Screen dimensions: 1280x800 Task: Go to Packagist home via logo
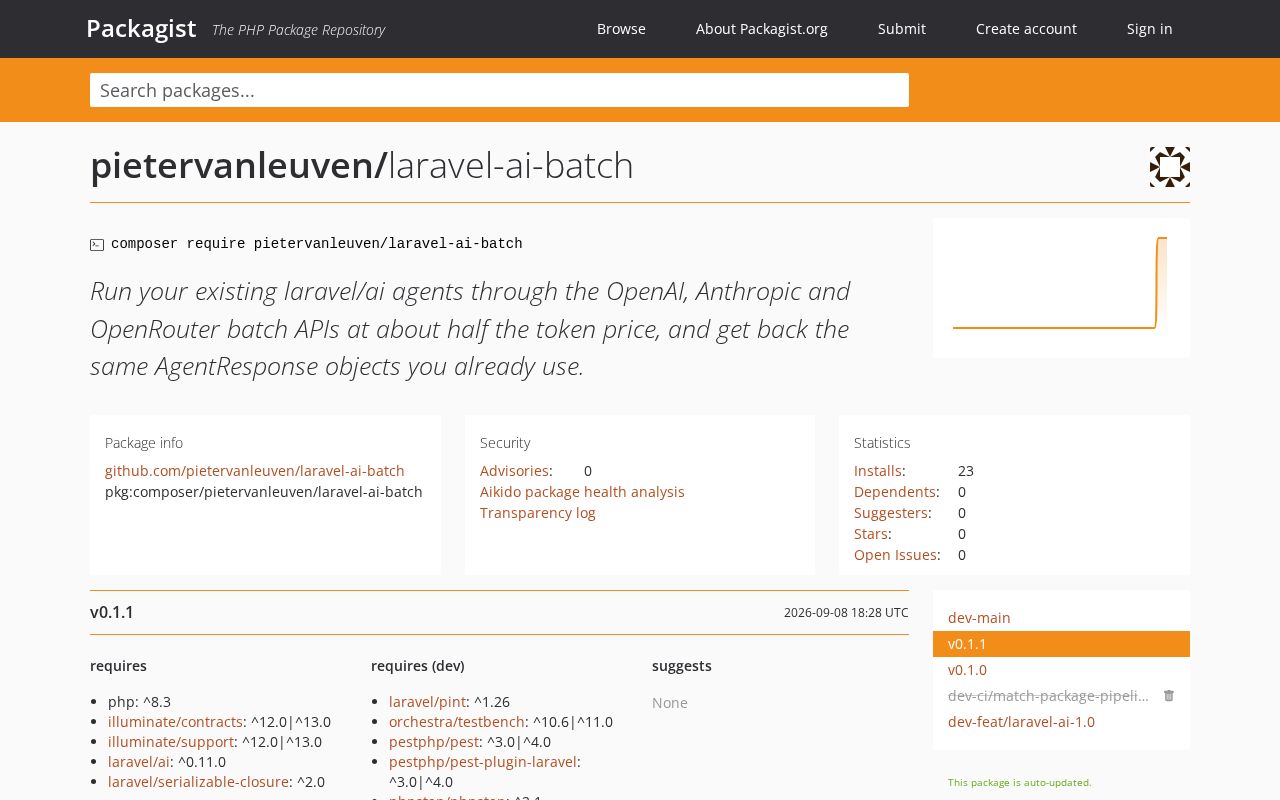pyautogui.click(x=141, y=28)
